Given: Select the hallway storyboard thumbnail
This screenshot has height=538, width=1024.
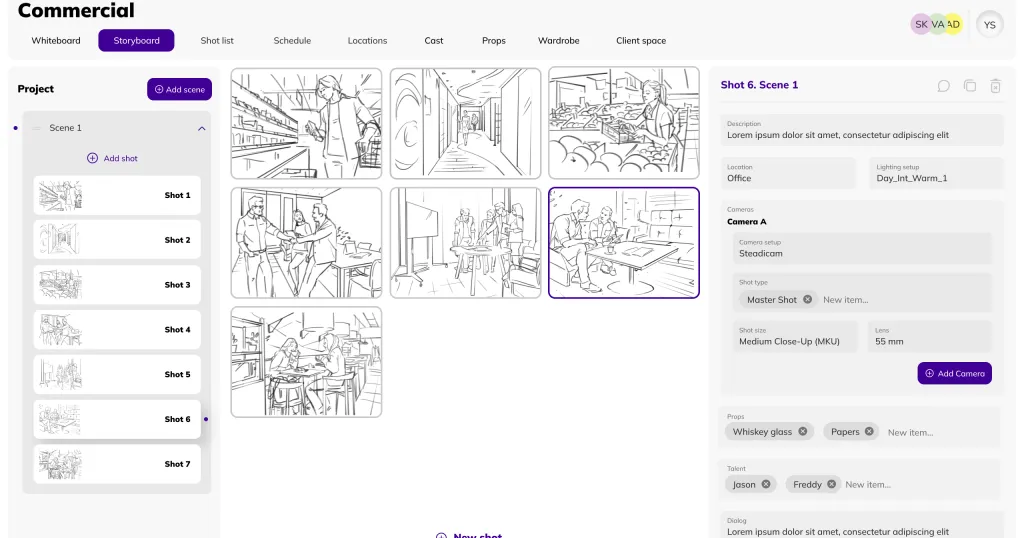Looking at the screenshot, I should [465, 123].
